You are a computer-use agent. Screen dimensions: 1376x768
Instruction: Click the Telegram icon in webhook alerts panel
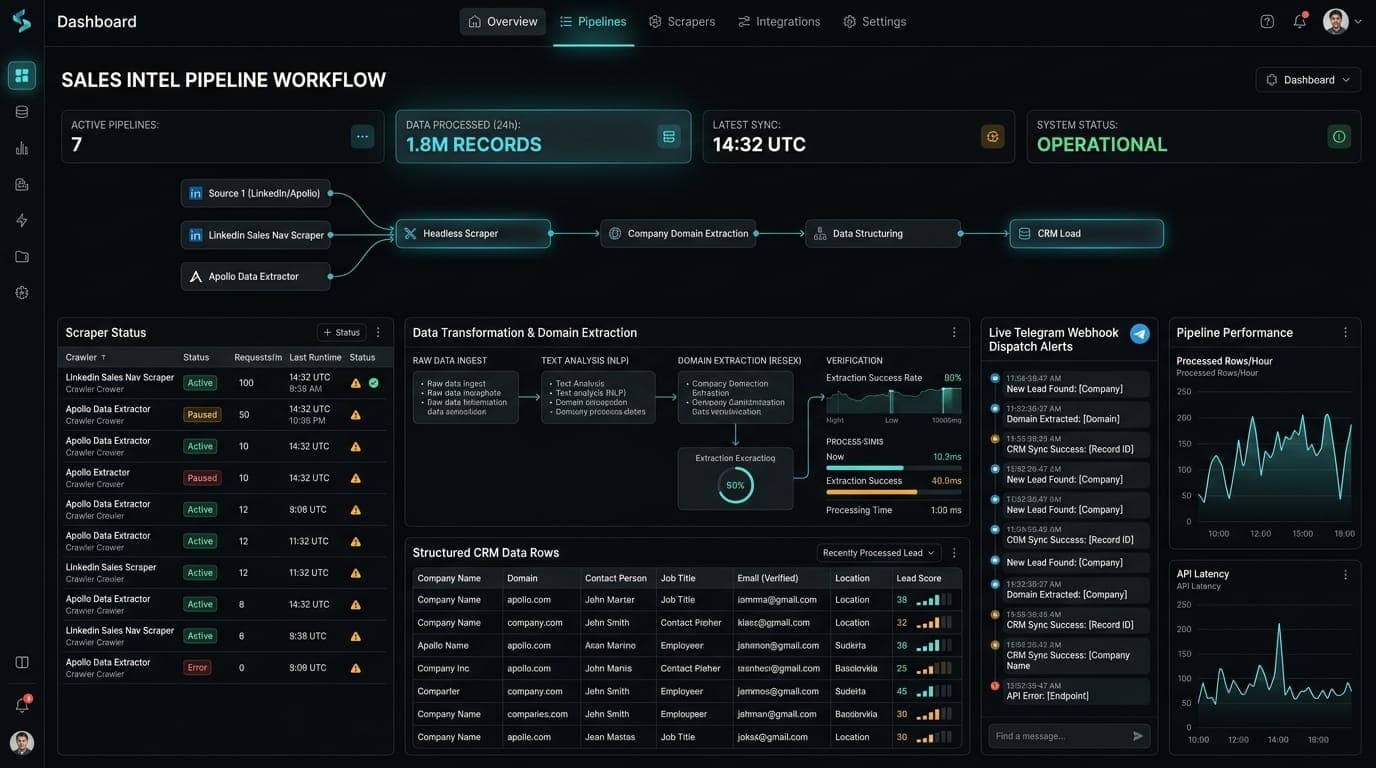[1139, 334]
